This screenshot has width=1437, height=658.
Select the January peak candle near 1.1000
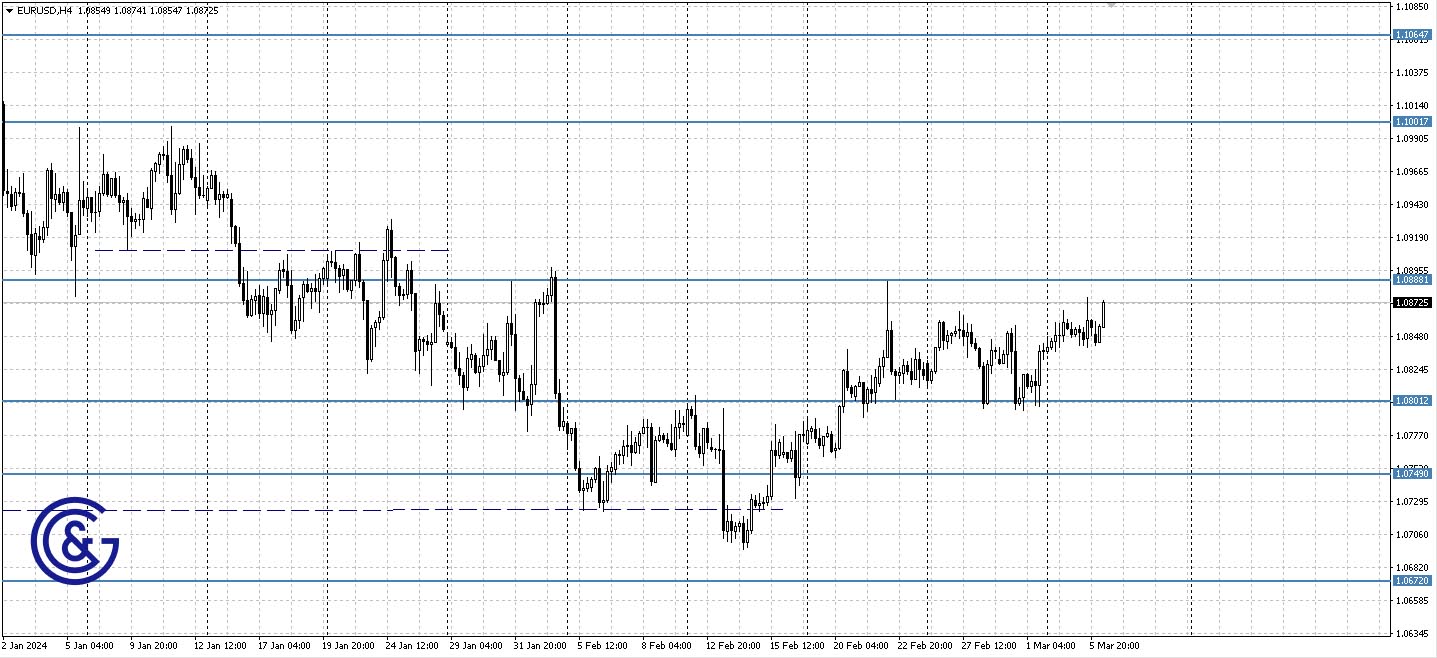click(172, 160)
